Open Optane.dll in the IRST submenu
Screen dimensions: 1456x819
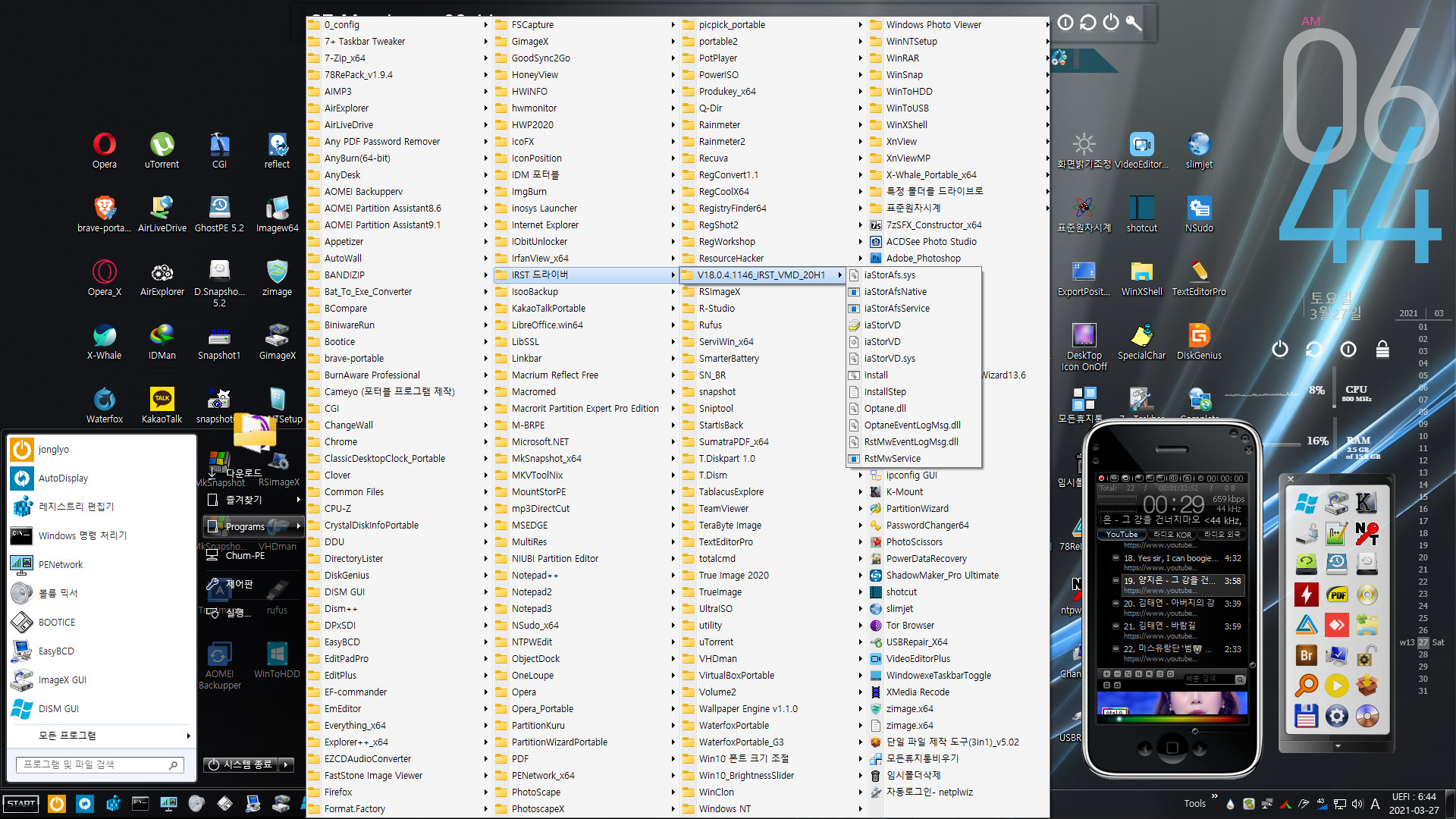click(914, 408)
